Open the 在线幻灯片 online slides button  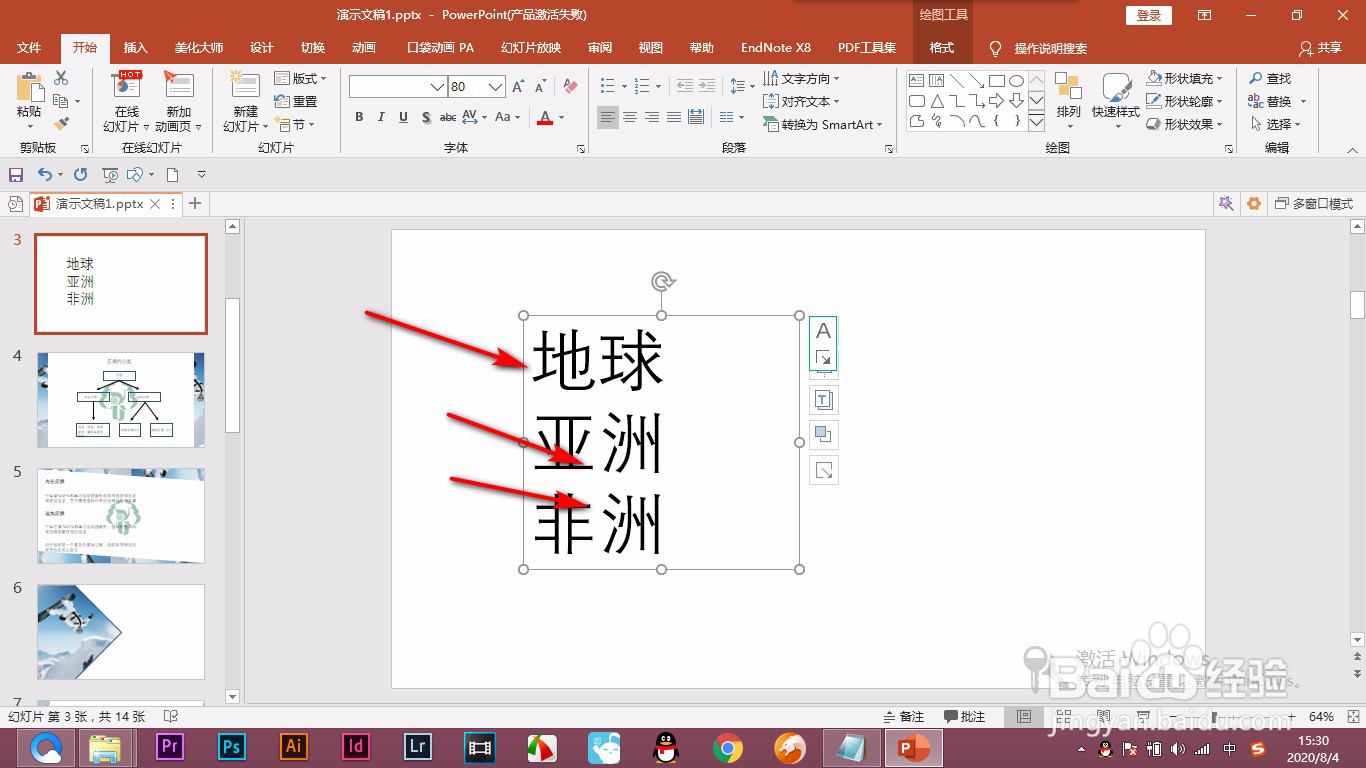click(127, 102)
